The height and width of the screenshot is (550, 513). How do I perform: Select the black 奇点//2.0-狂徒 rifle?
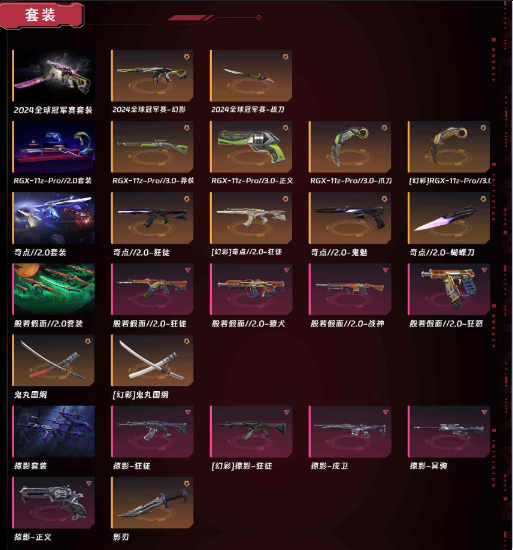pos(152,218)
